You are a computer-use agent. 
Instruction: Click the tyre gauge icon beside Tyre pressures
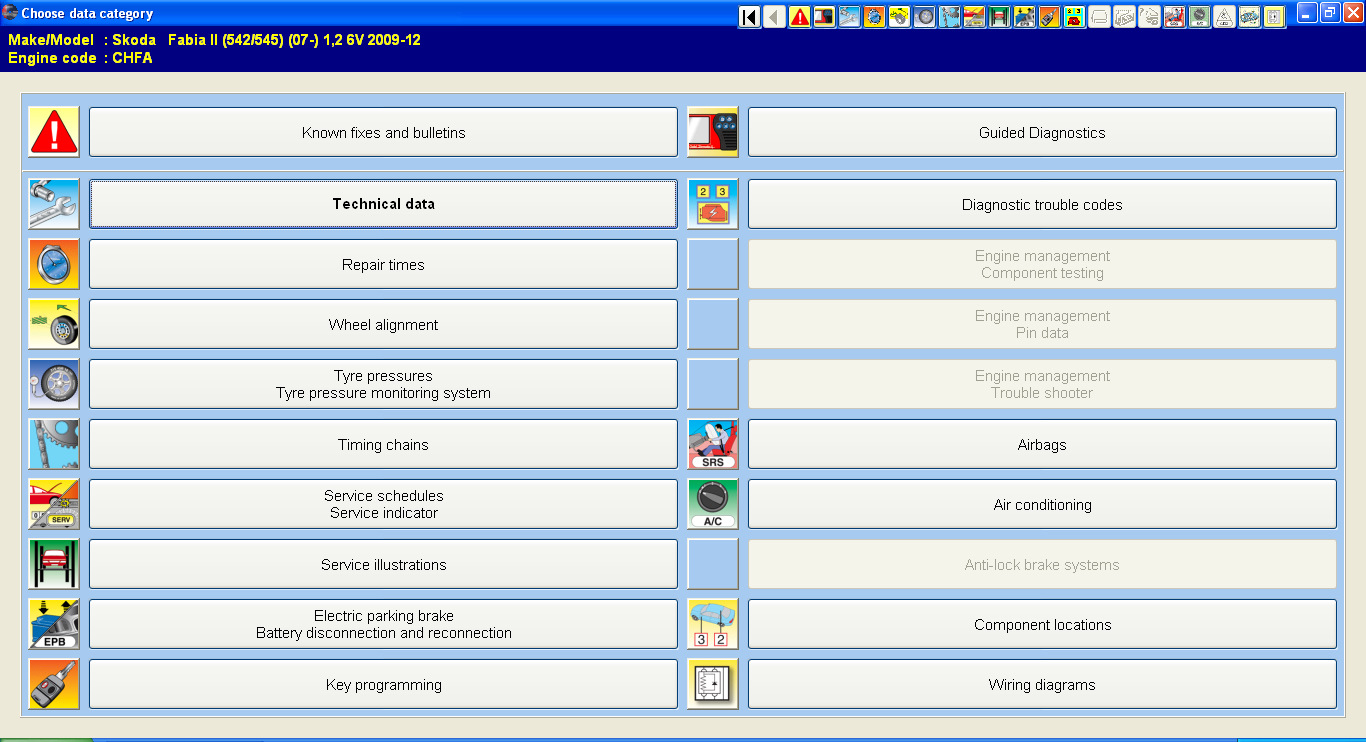pos(54,384)
